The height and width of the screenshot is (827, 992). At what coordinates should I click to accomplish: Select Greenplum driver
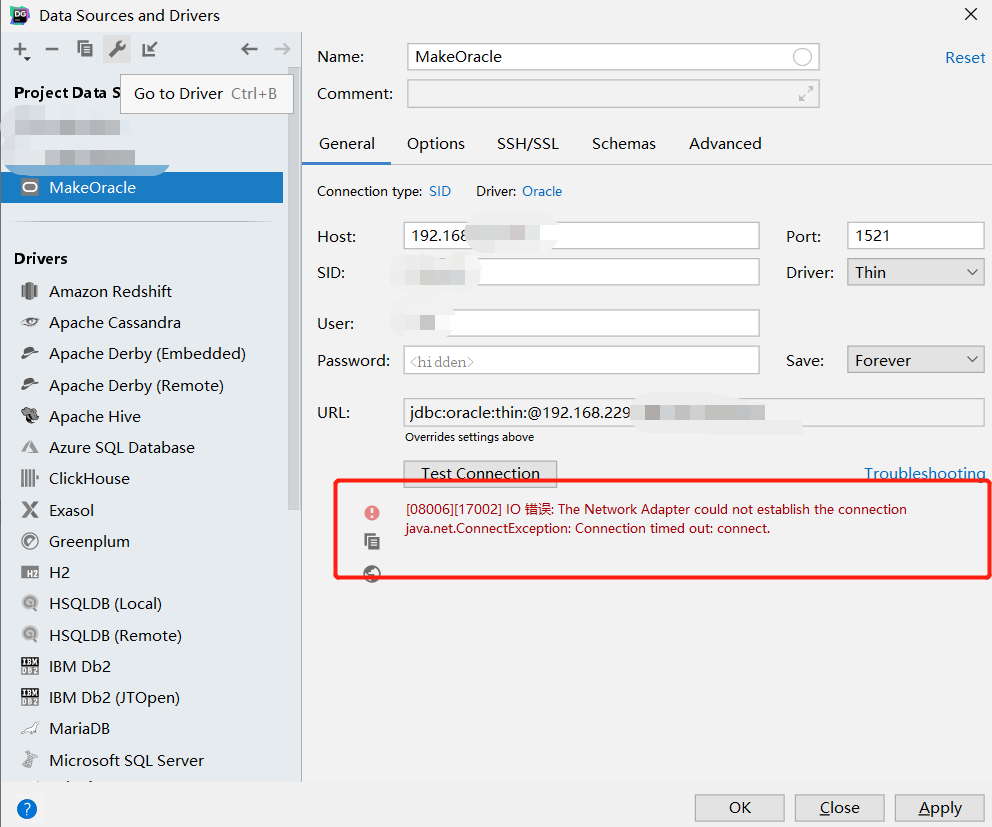(89, 542)
